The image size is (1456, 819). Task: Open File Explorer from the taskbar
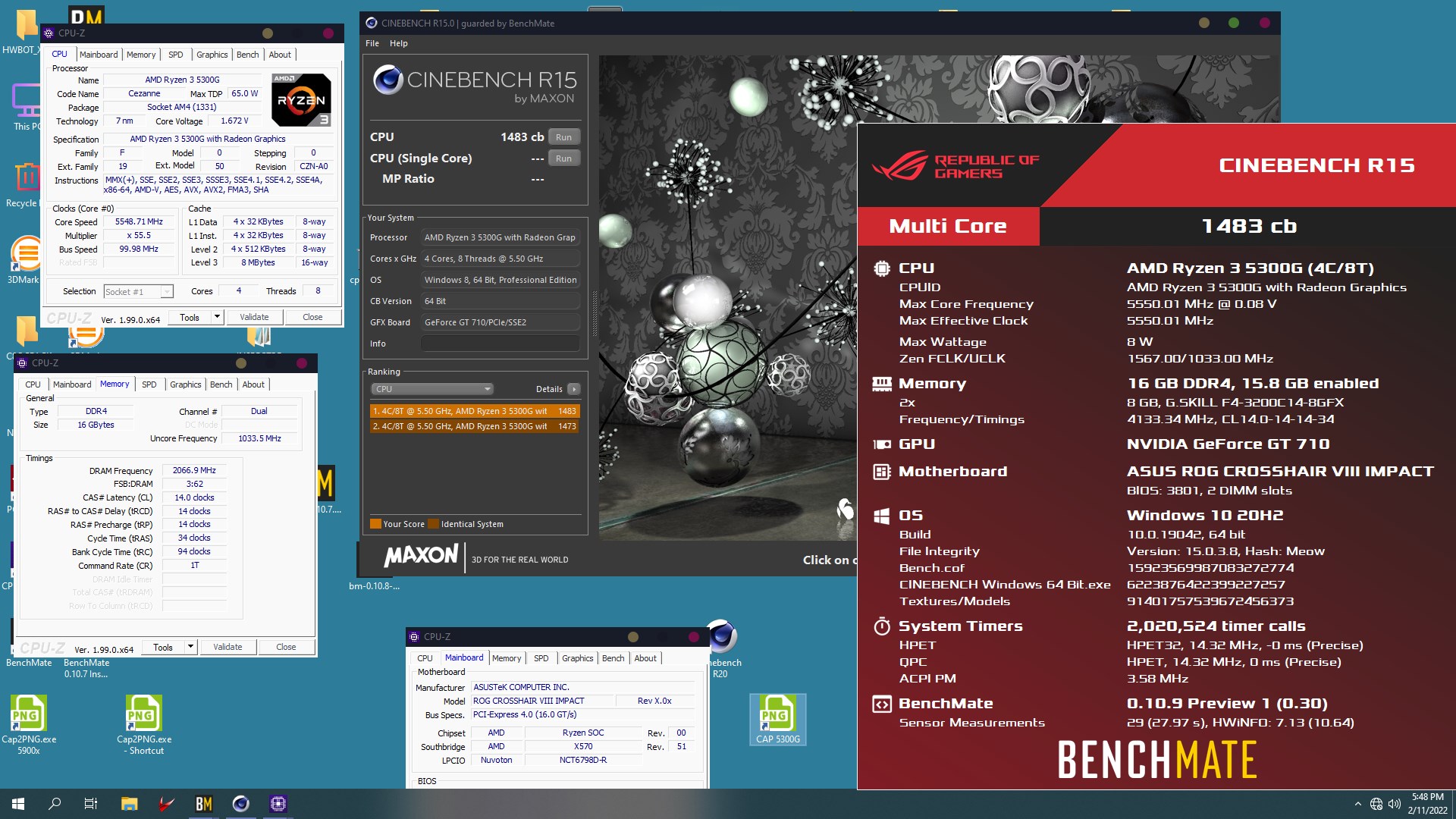129,804
